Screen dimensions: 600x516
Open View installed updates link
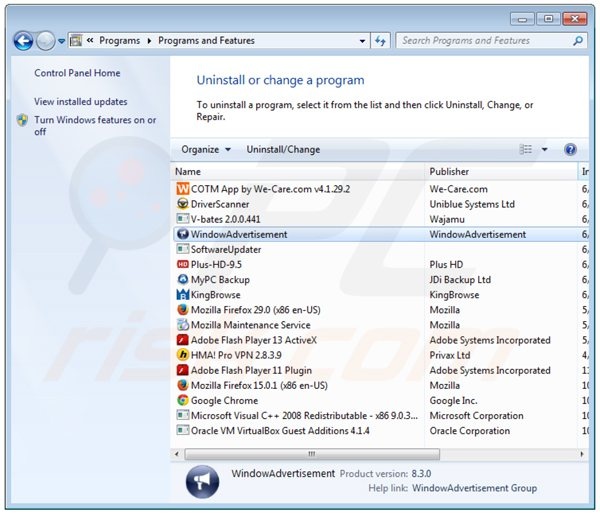coord(81,102)
